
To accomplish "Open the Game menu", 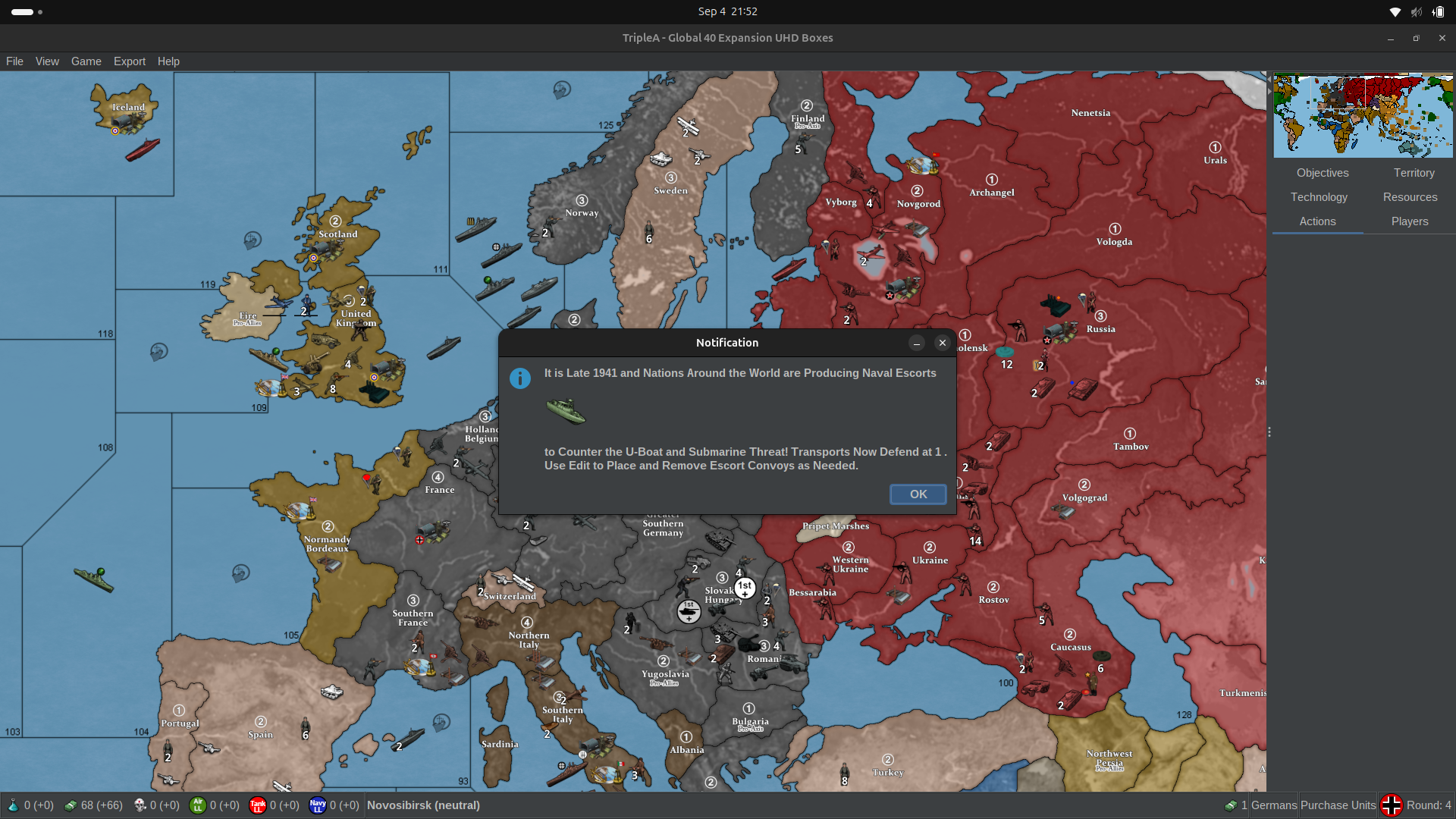I will tap(86, 61).
